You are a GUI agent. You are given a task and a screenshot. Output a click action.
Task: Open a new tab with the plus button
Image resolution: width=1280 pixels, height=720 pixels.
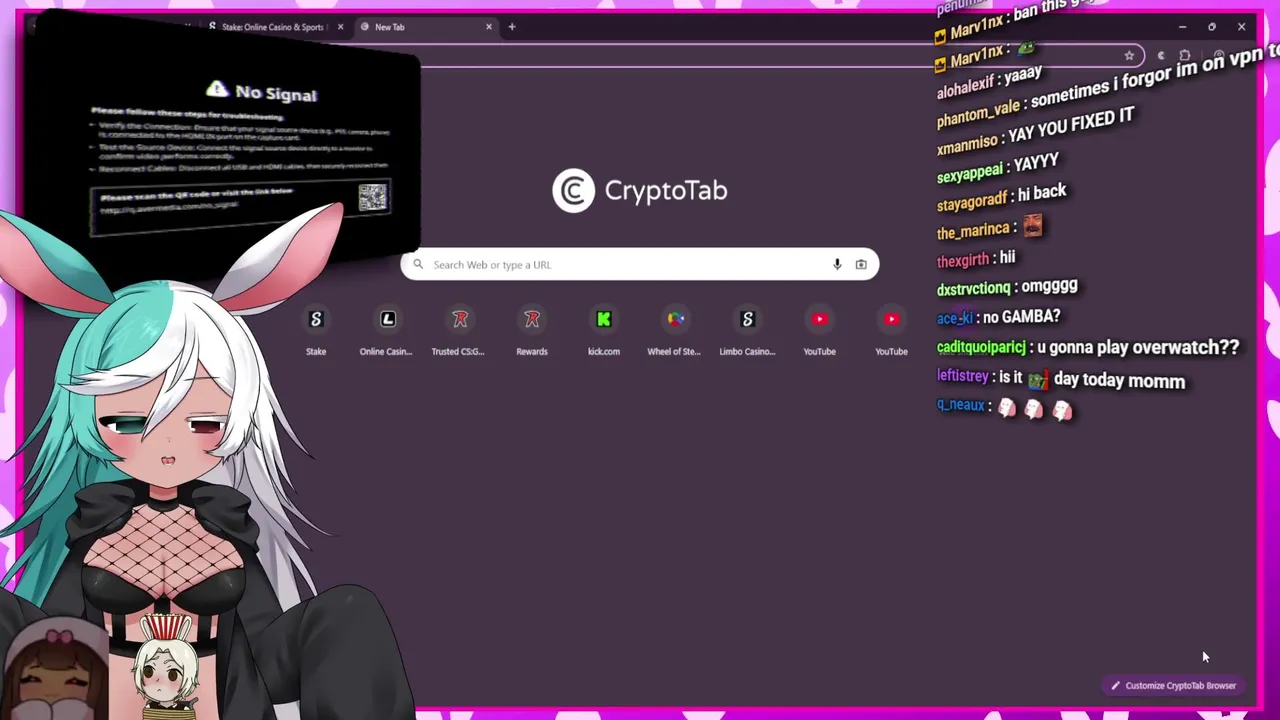(x=512, y=27)
